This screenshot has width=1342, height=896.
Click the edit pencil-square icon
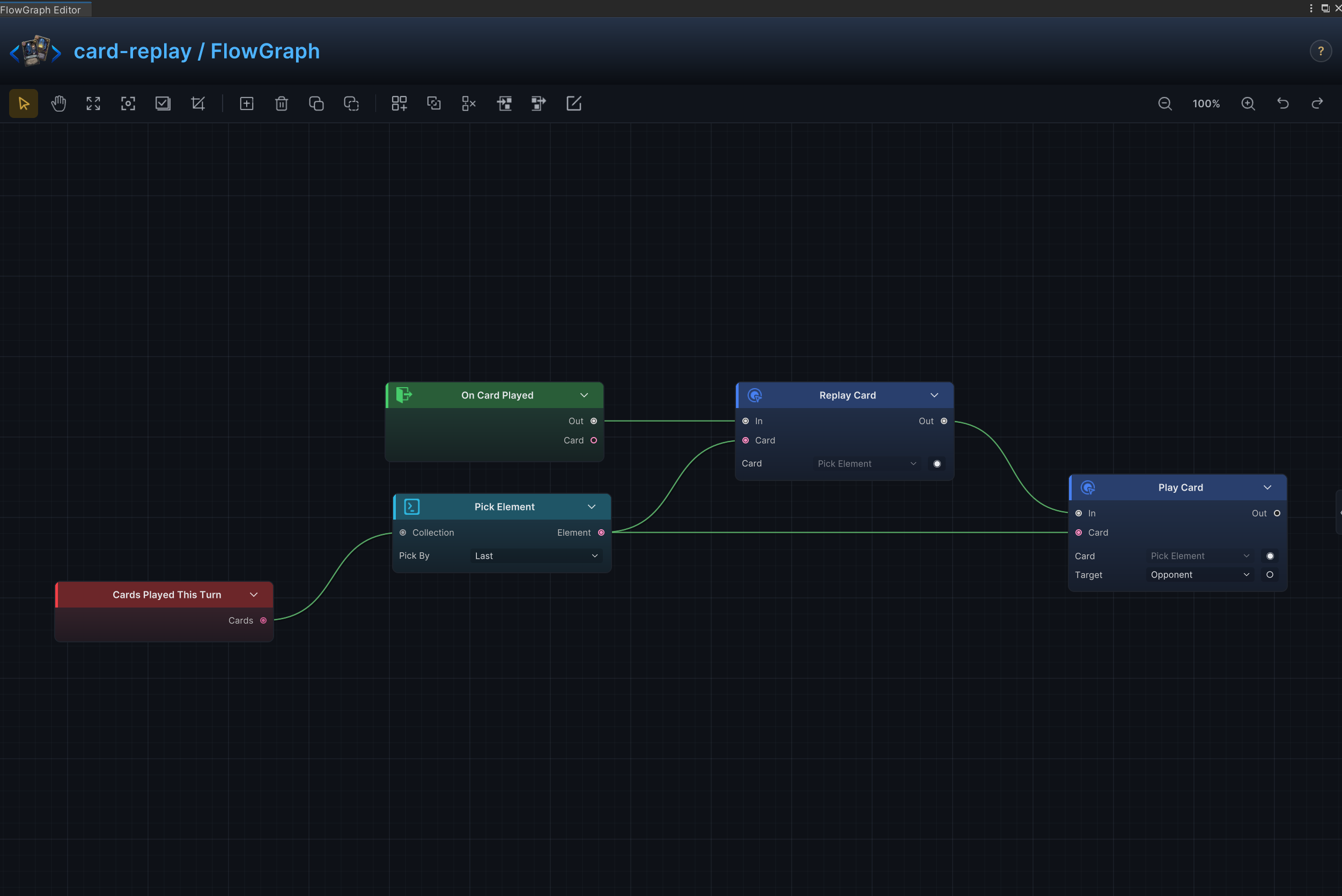(x=573, y=103)
